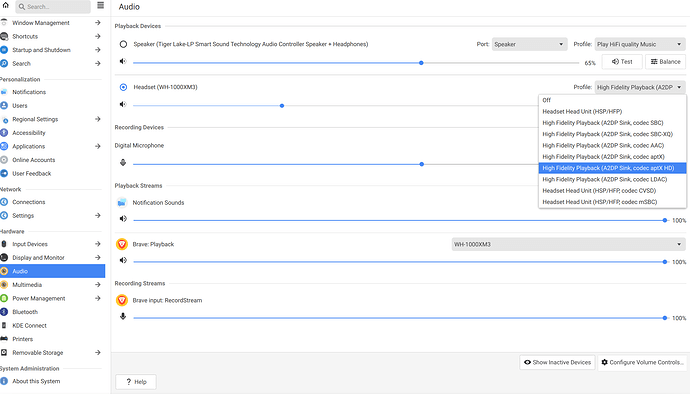This screenshot has height=394, width=690.
Task: Choose A2DP Sink codec LDAC profile
Action: [x=612, y=179]
